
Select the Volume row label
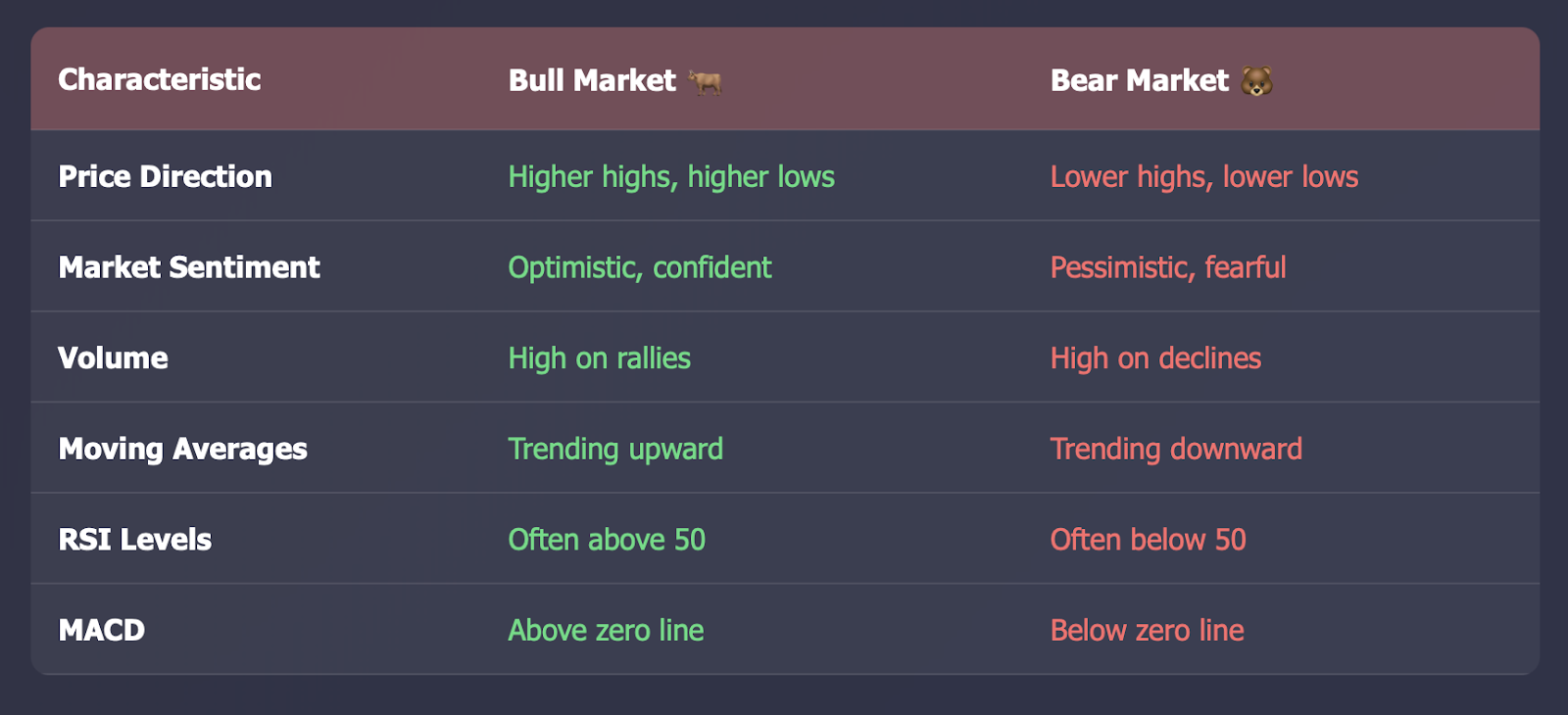pos(113,358)
